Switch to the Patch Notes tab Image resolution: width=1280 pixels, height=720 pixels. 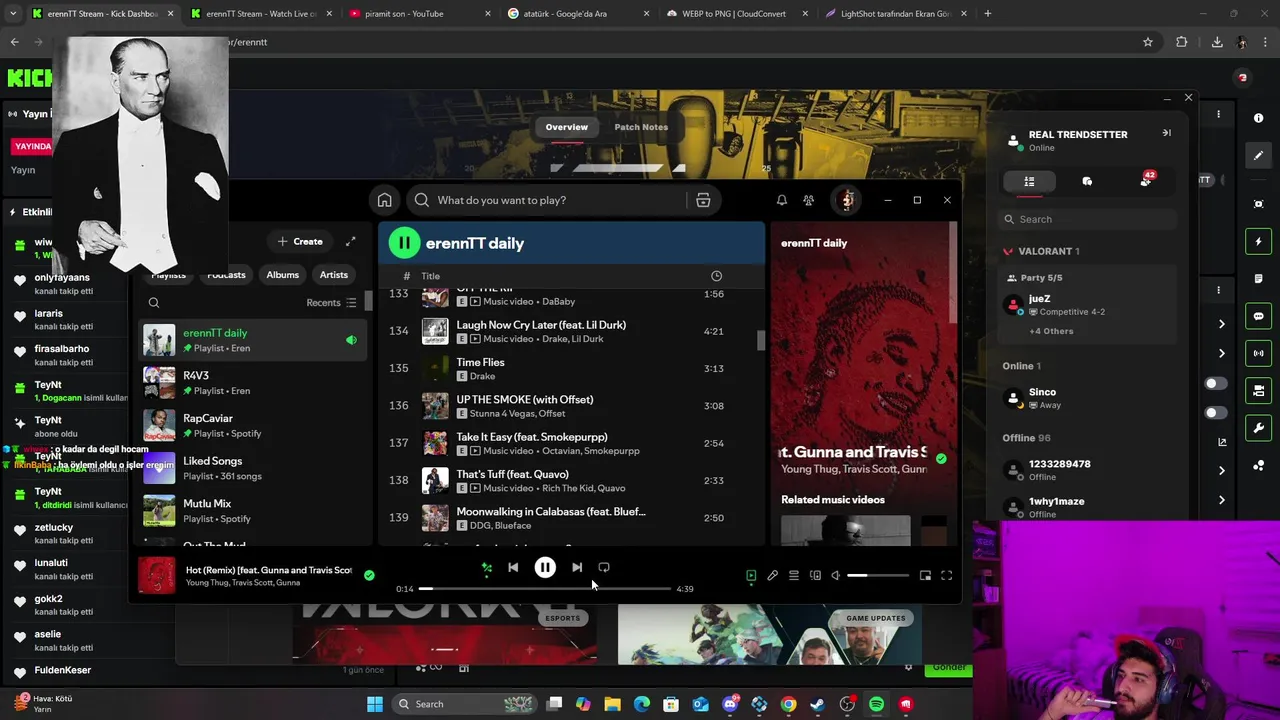tap(641, 127)
